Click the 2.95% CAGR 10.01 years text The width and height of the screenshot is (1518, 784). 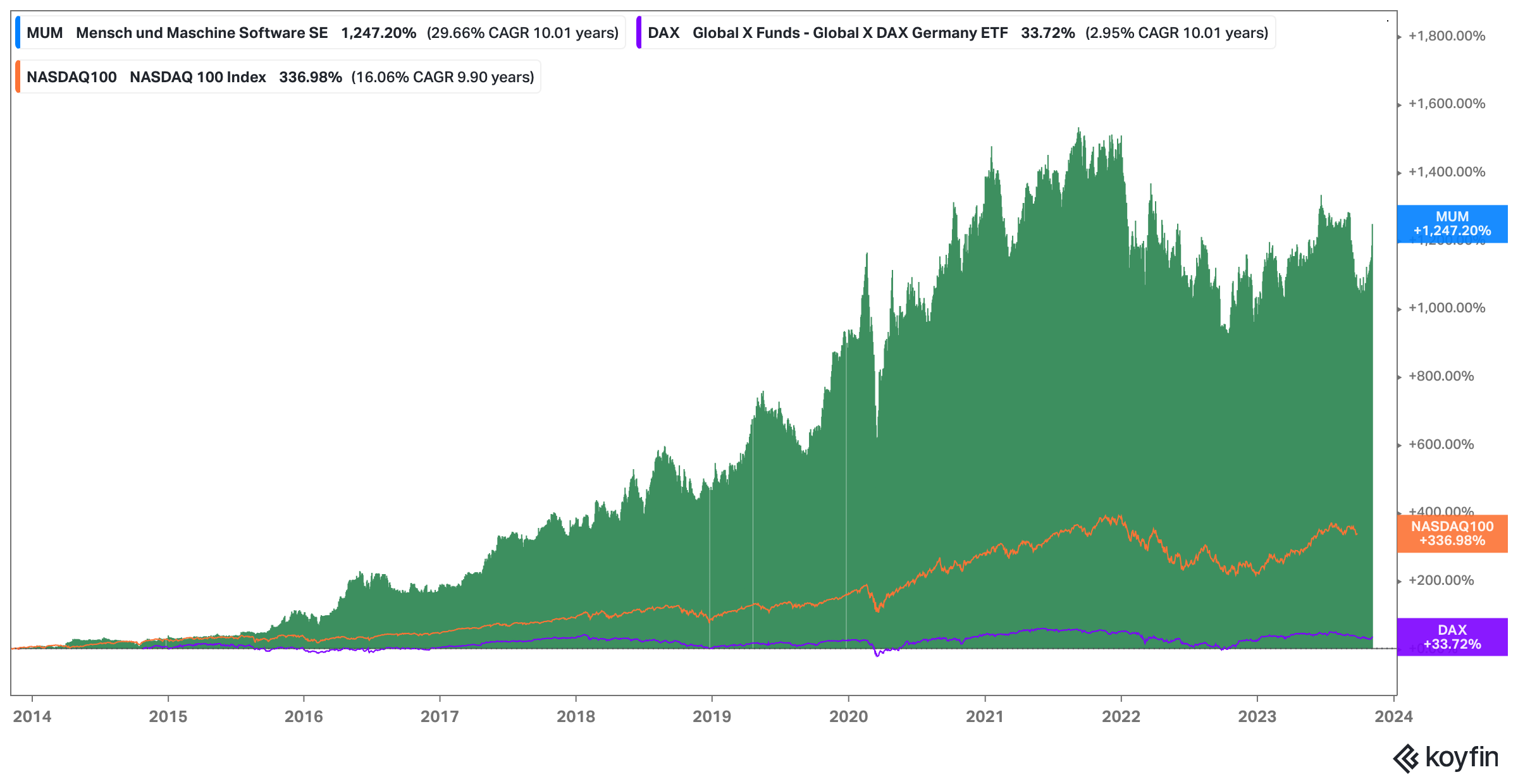pyautogui.click(x=1177, y=33)
